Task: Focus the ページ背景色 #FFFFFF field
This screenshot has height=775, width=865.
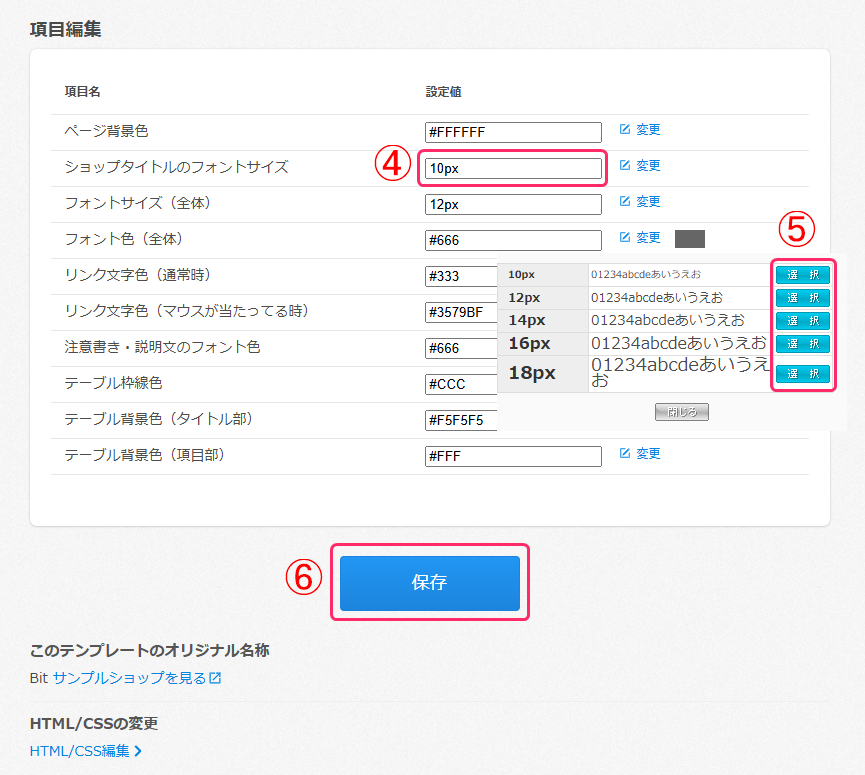Action: click(513, 132)
